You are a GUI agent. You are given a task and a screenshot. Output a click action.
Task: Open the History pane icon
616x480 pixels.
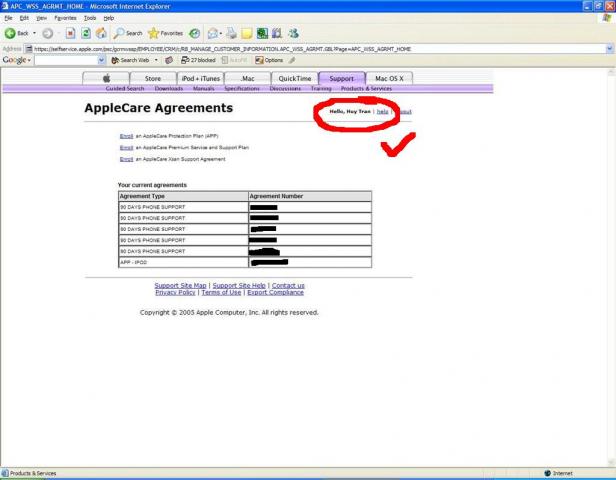pyautogui.click(x=194, y=33)
